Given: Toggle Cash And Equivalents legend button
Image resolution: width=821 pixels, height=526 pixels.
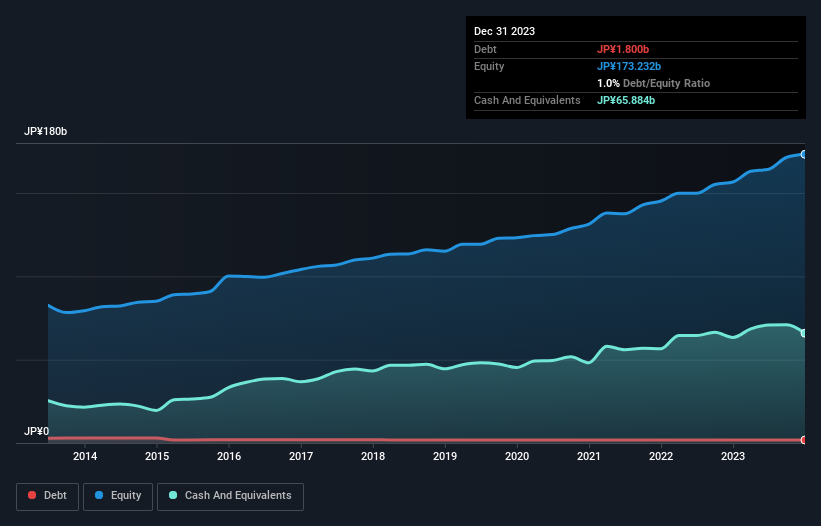Looking at the screenshot, I should (x=230, y=496).
